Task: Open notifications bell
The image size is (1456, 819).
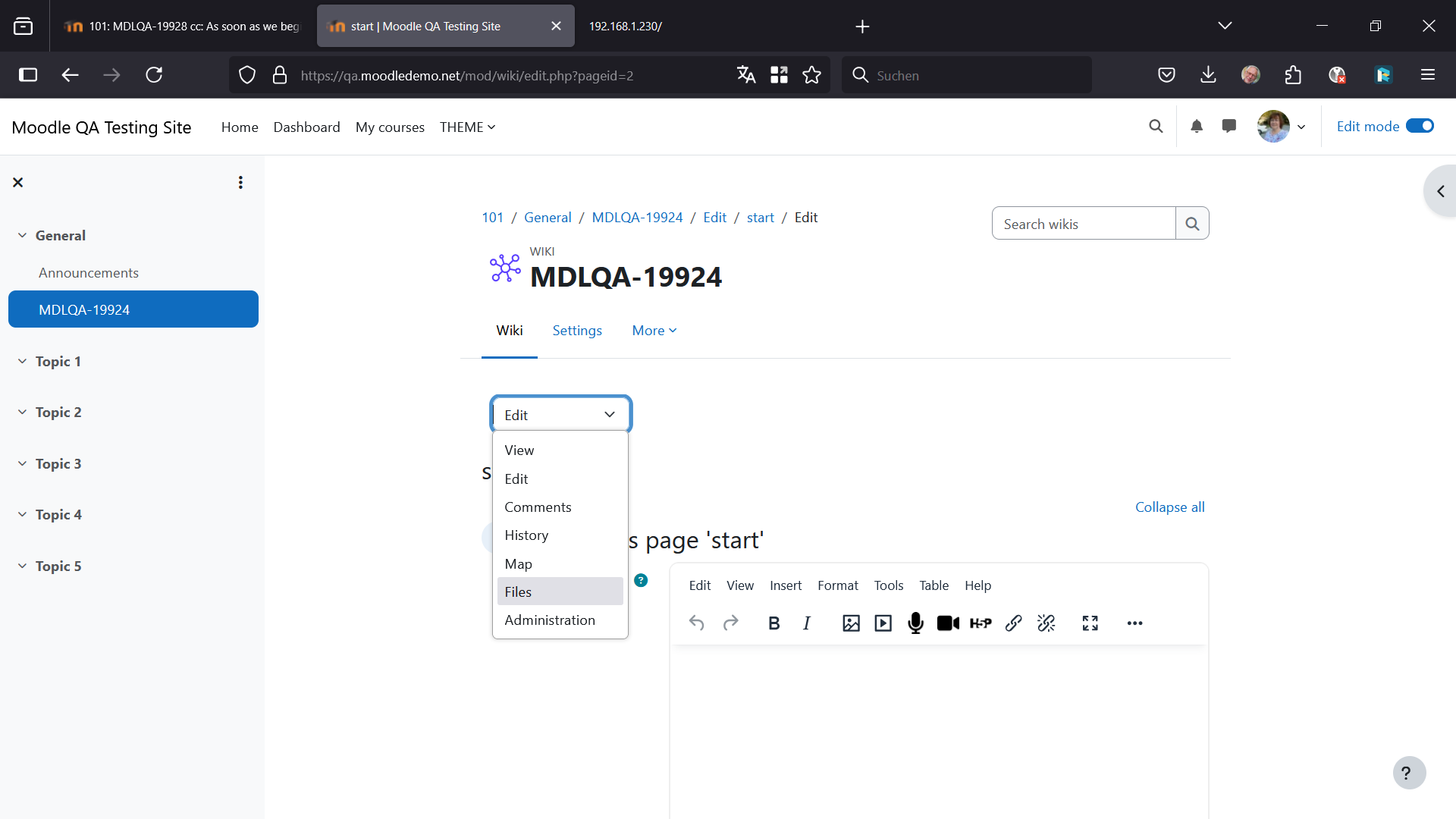Action: coord(1197,127)
